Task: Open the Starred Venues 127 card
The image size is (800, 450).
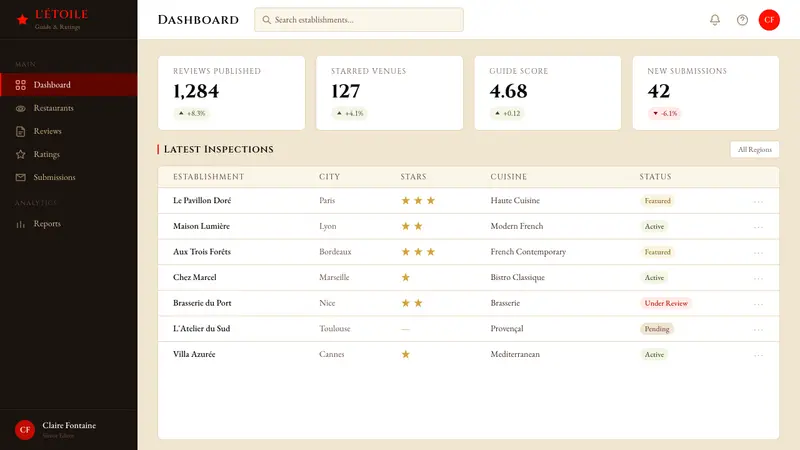Action: (389, 93)
